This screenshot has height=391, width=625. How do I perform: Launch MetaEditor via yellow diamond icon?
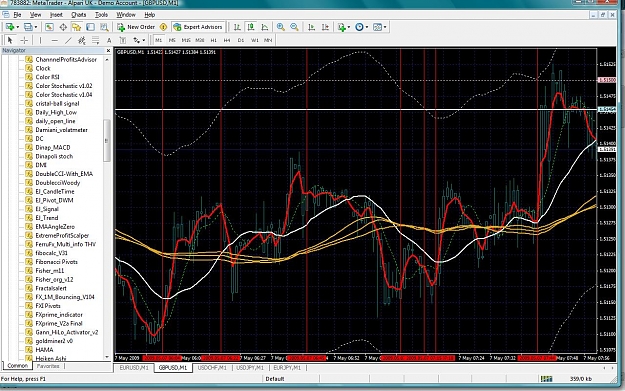pos(163,27)
